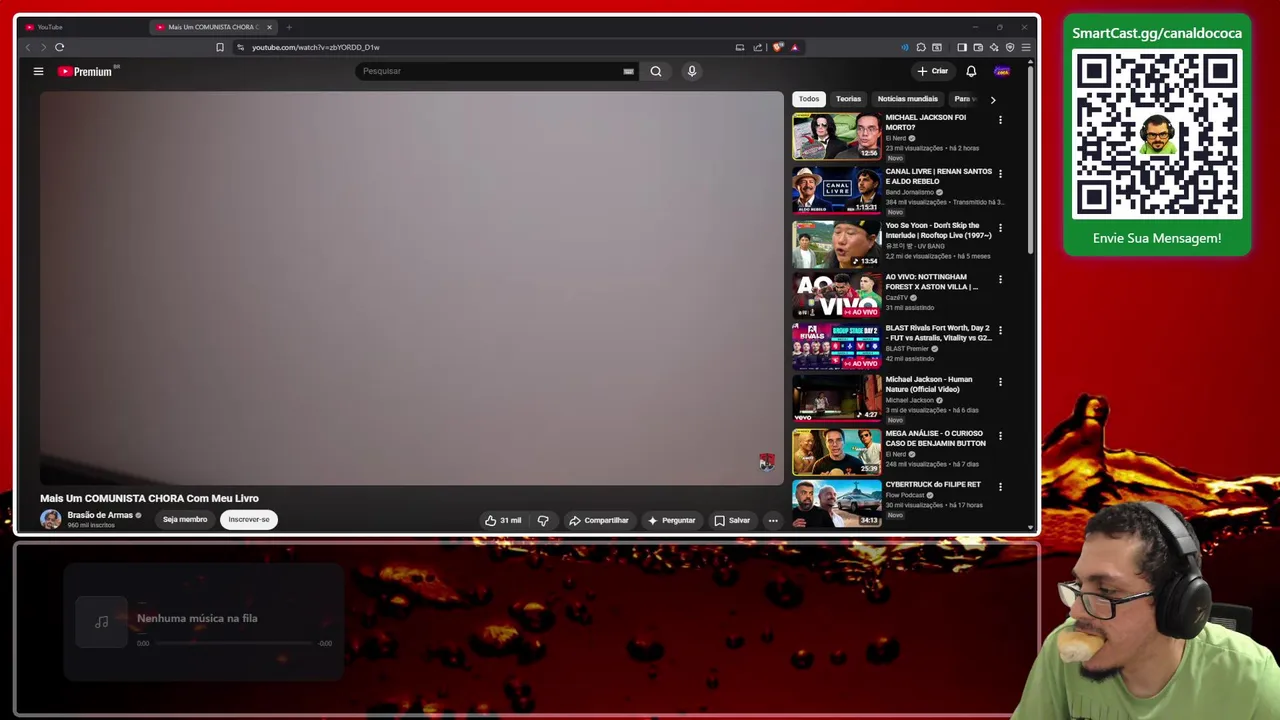Open browser extensions puzzle icon

pyautogui.click(x=921, y=47)
